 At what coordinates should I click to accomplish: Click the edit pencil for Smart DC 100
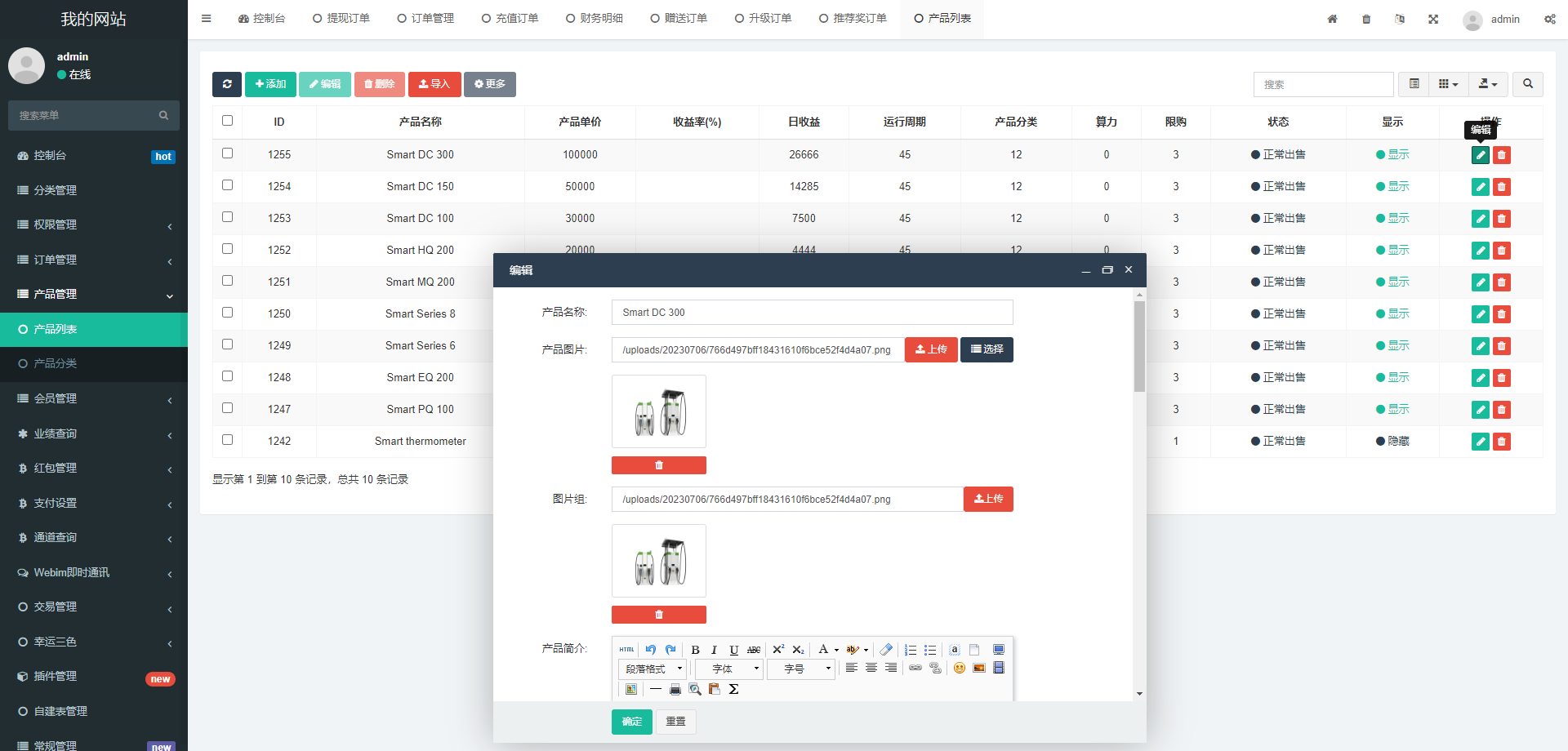(1480, 219)
